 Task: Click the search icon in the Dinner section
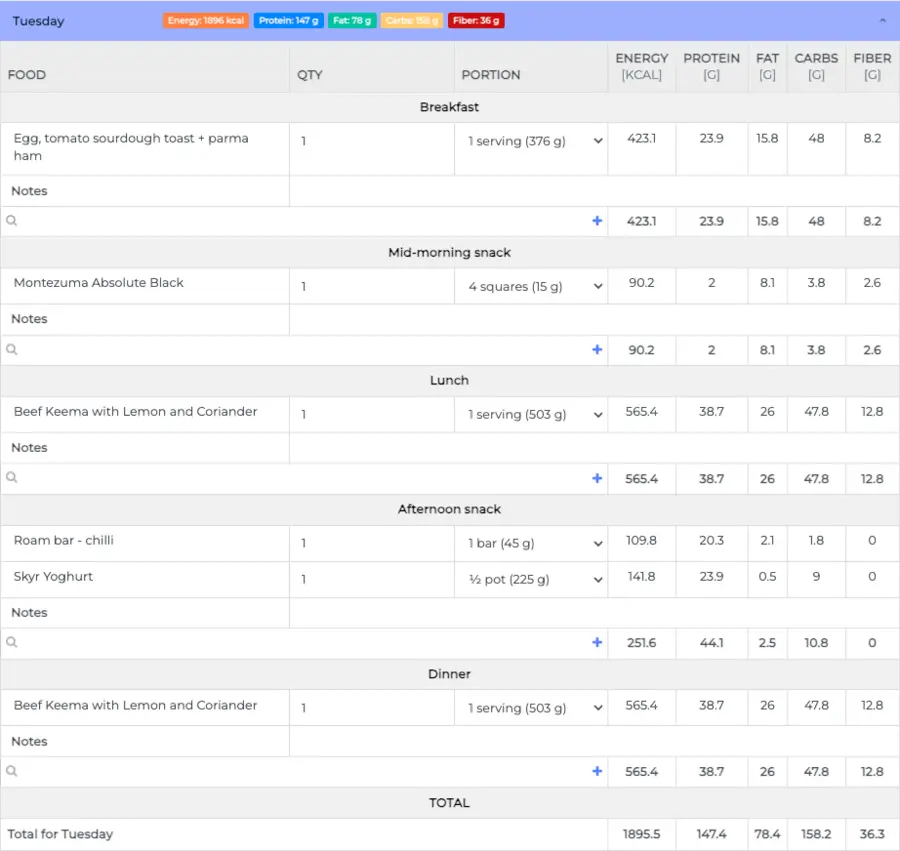pos(11,771)
